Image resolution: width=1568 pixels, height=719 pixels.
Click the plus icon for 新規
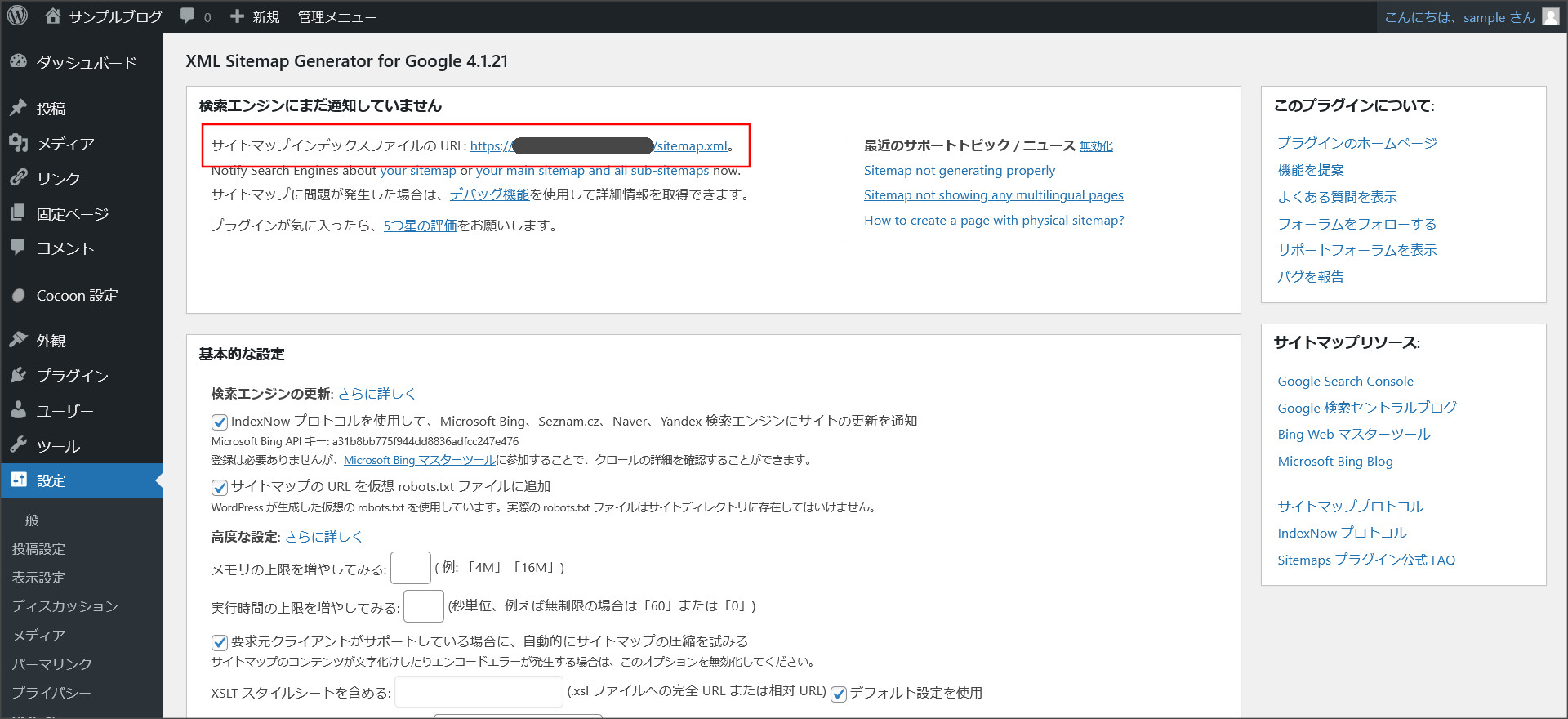[x=238, y=16]
